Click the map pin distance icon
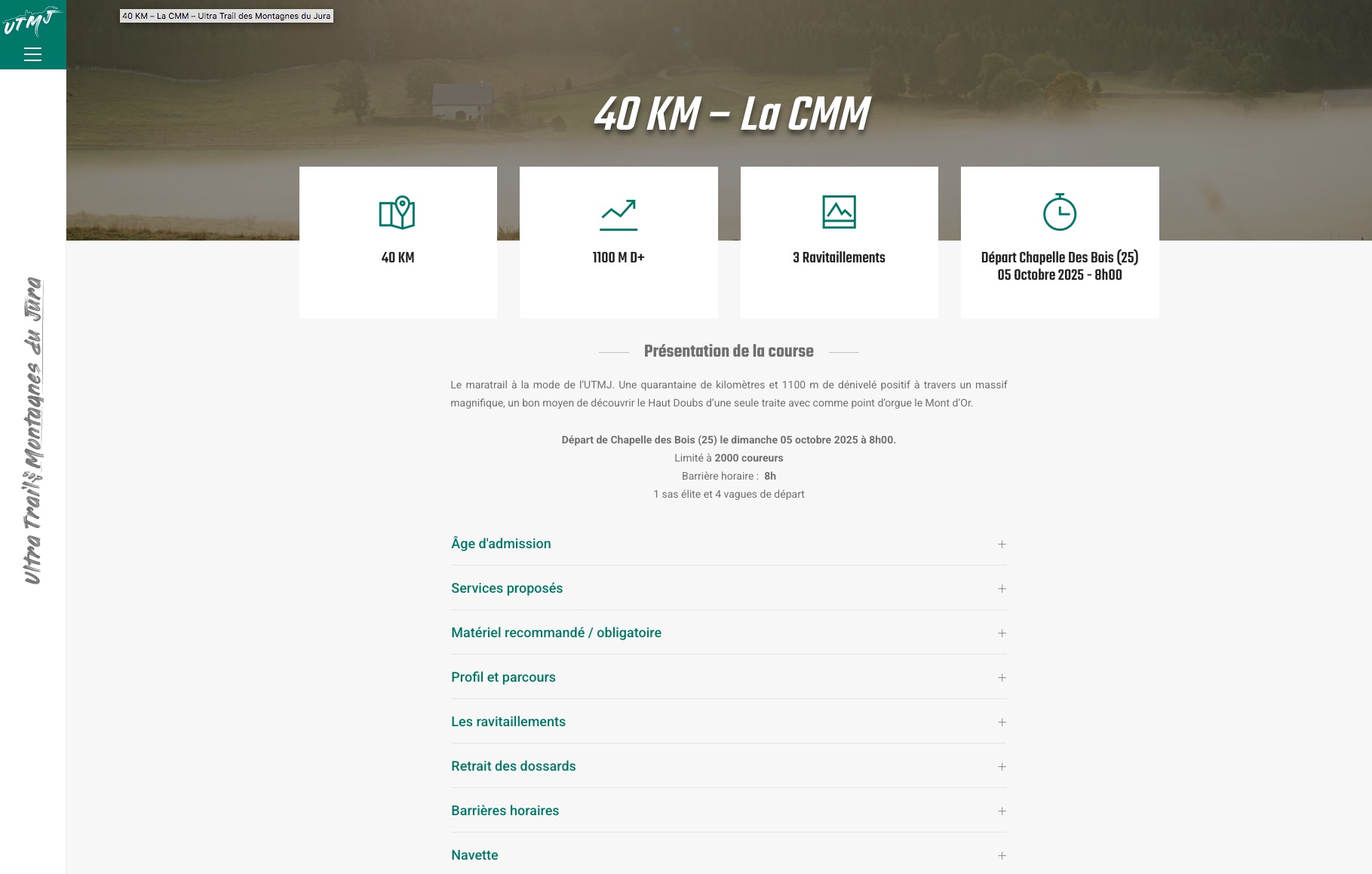 coord(397,213)
